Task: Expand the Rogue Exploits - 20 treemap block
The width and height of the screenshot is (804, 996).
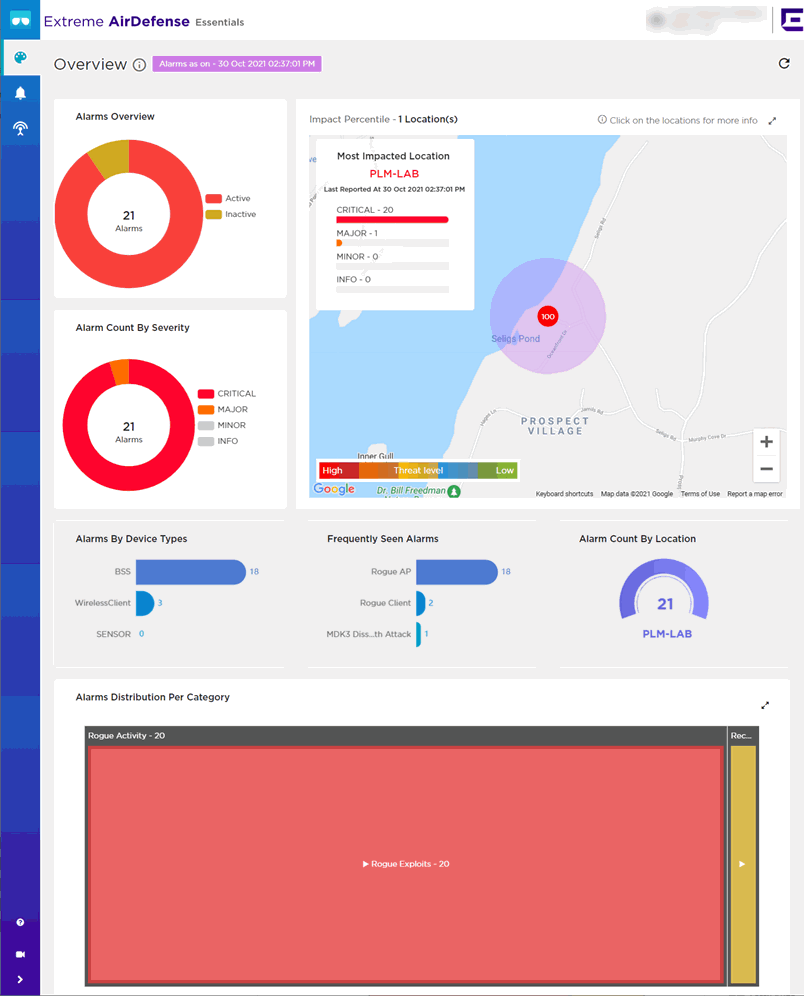Action: click(x=405, y=864)
